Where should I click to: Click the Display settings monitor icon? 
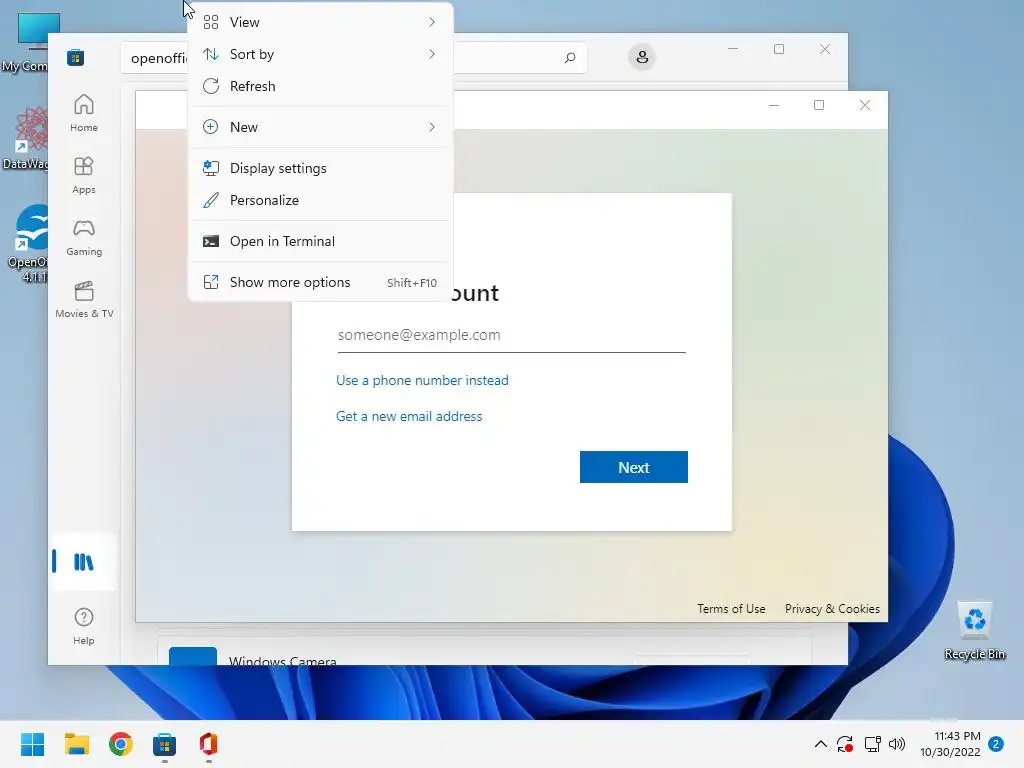coord(210,168)
